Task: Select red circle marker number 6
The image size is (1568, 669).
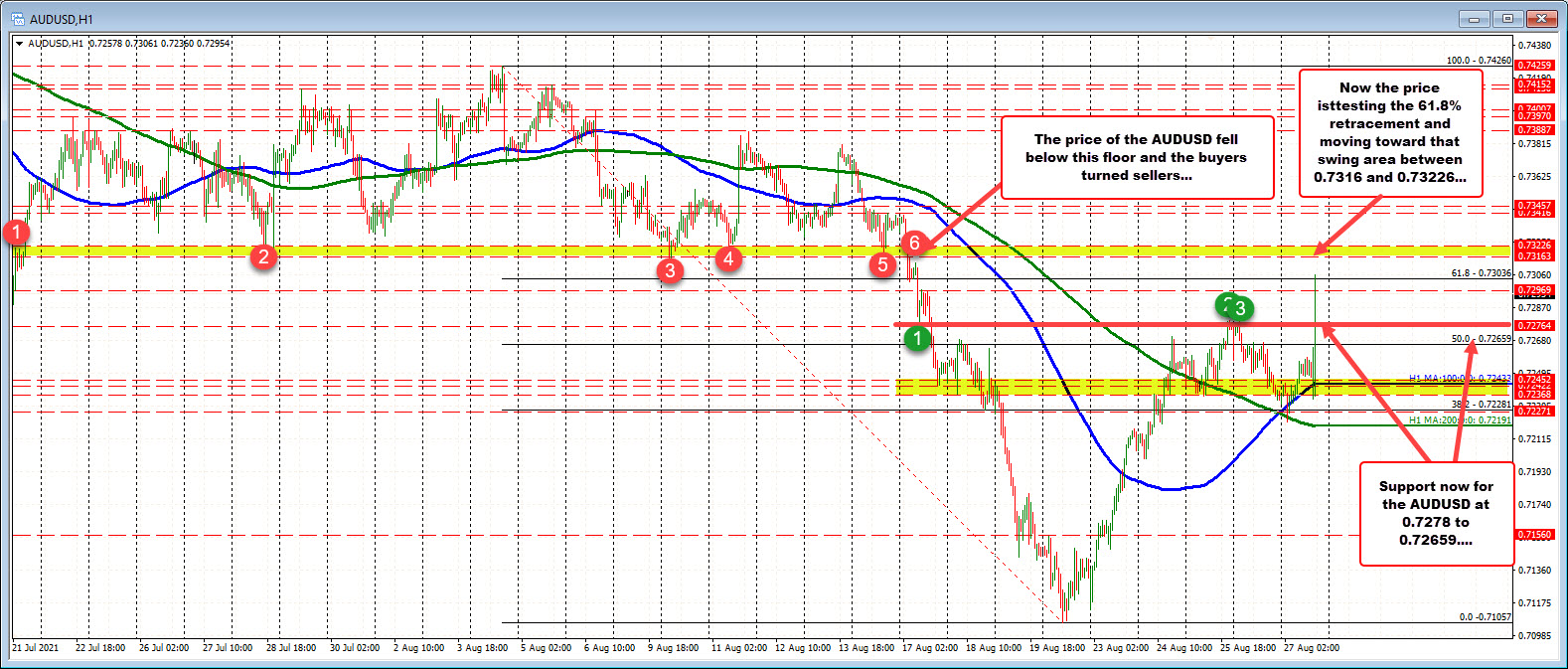Action: [915, 243]
